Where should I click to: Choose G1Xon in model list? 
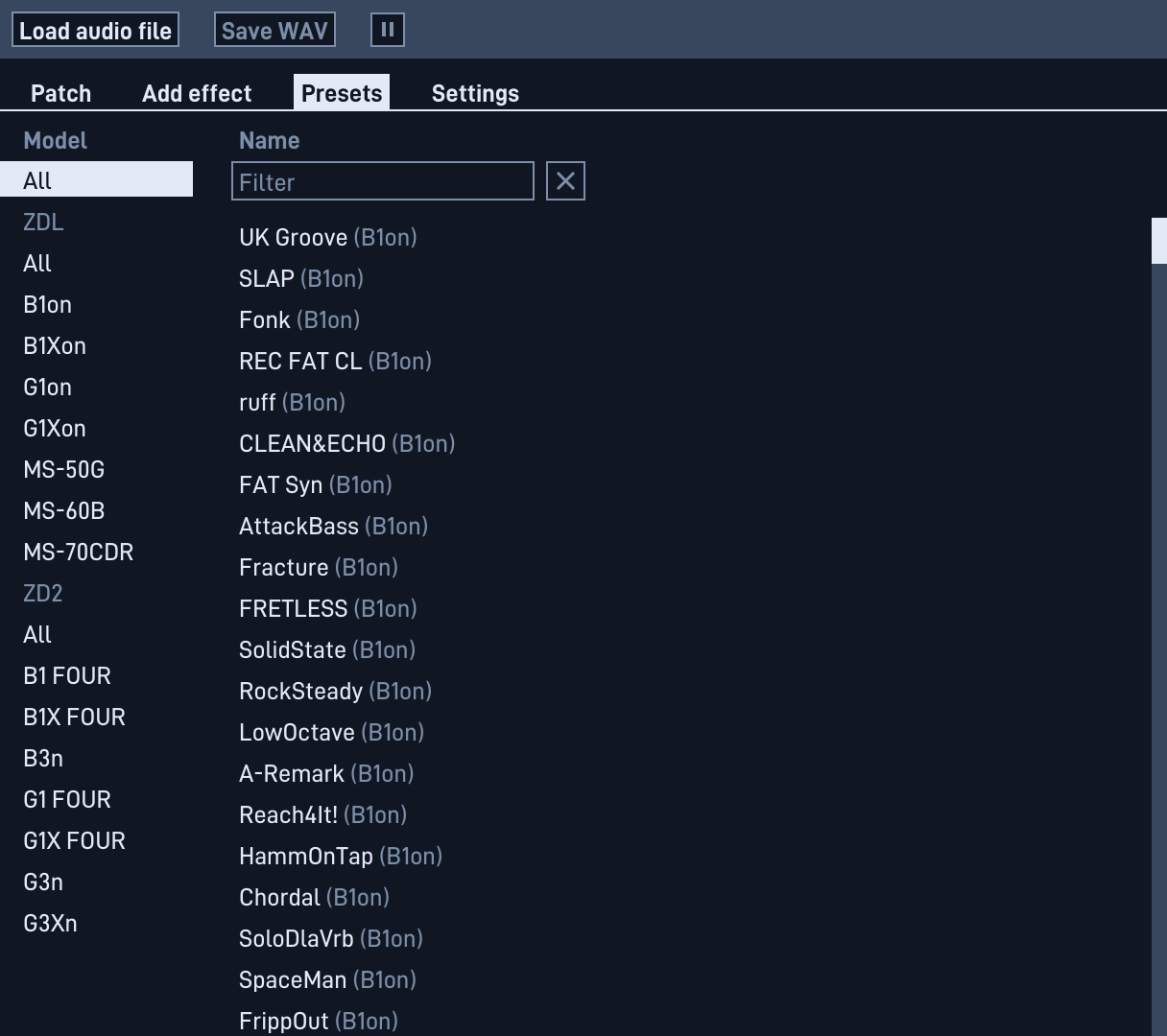(96, 428)
